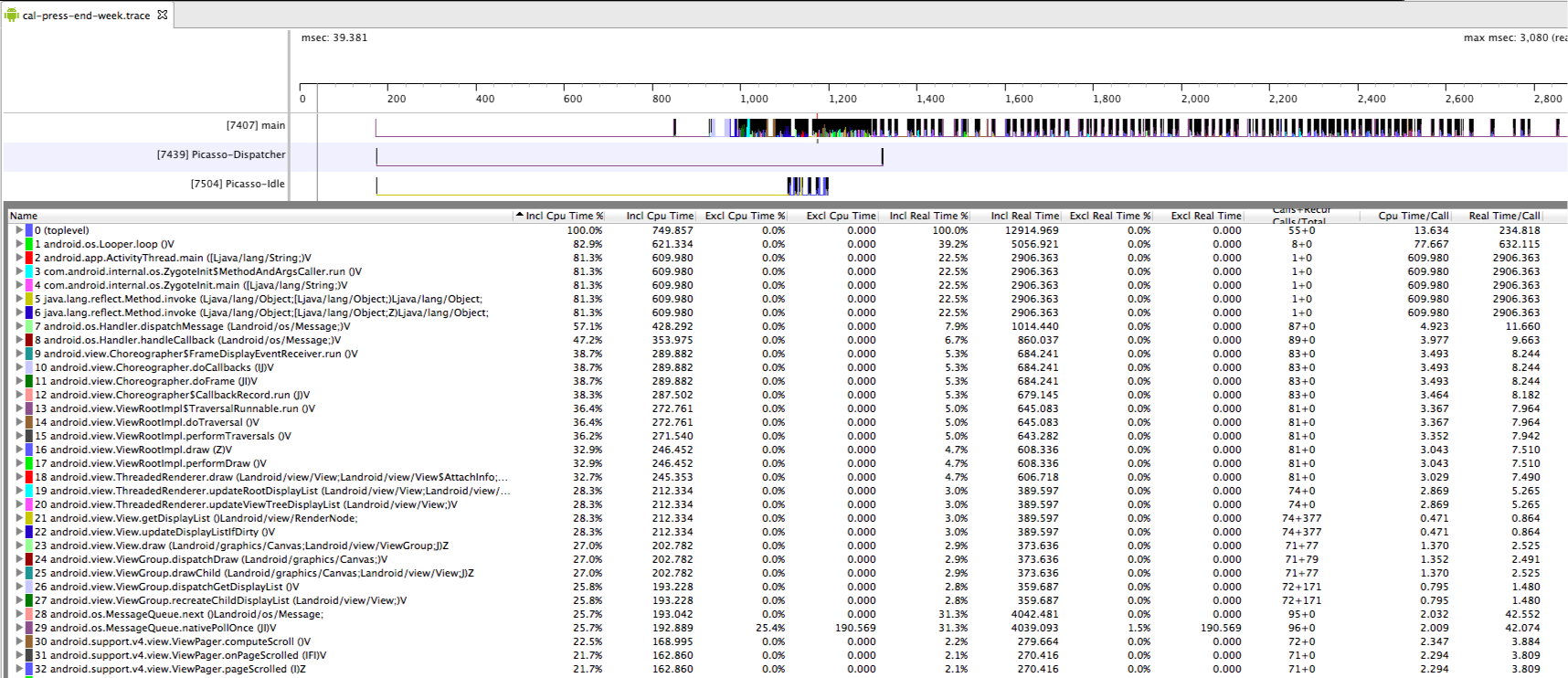Click the Real Time/Call column header
Screen dimensions: 1568x678
pos(1503,216)
